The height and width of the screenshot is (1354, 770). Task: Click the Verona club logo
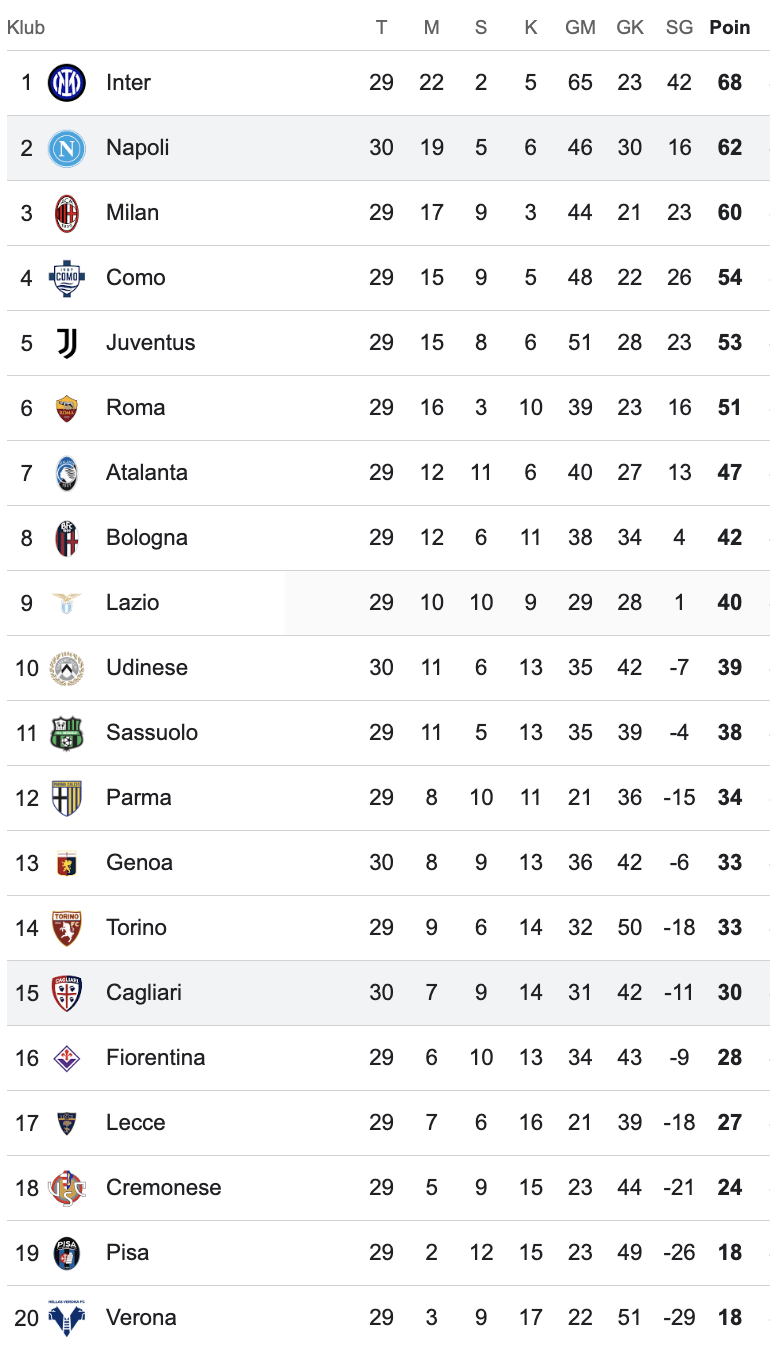tap(67, 1318)
